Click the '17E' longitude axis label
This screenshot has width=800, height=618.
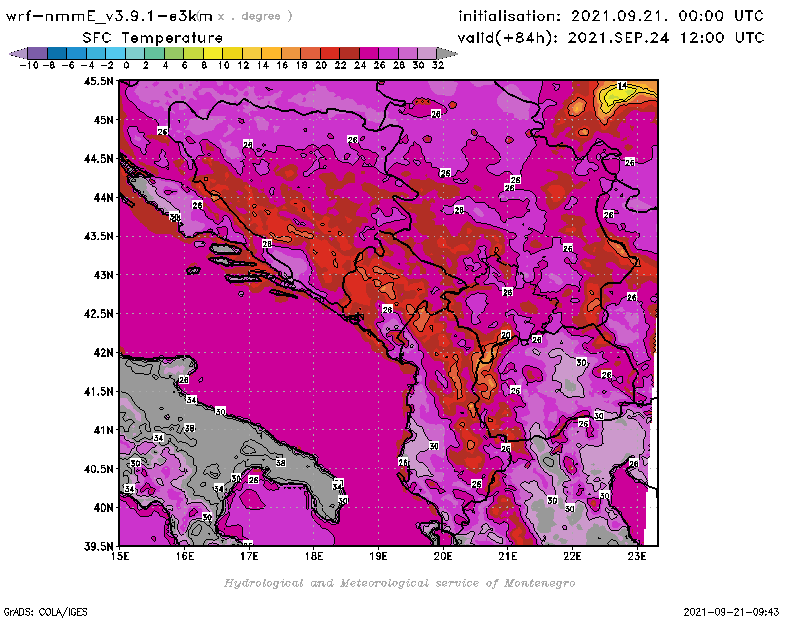(x=249, y=556)
